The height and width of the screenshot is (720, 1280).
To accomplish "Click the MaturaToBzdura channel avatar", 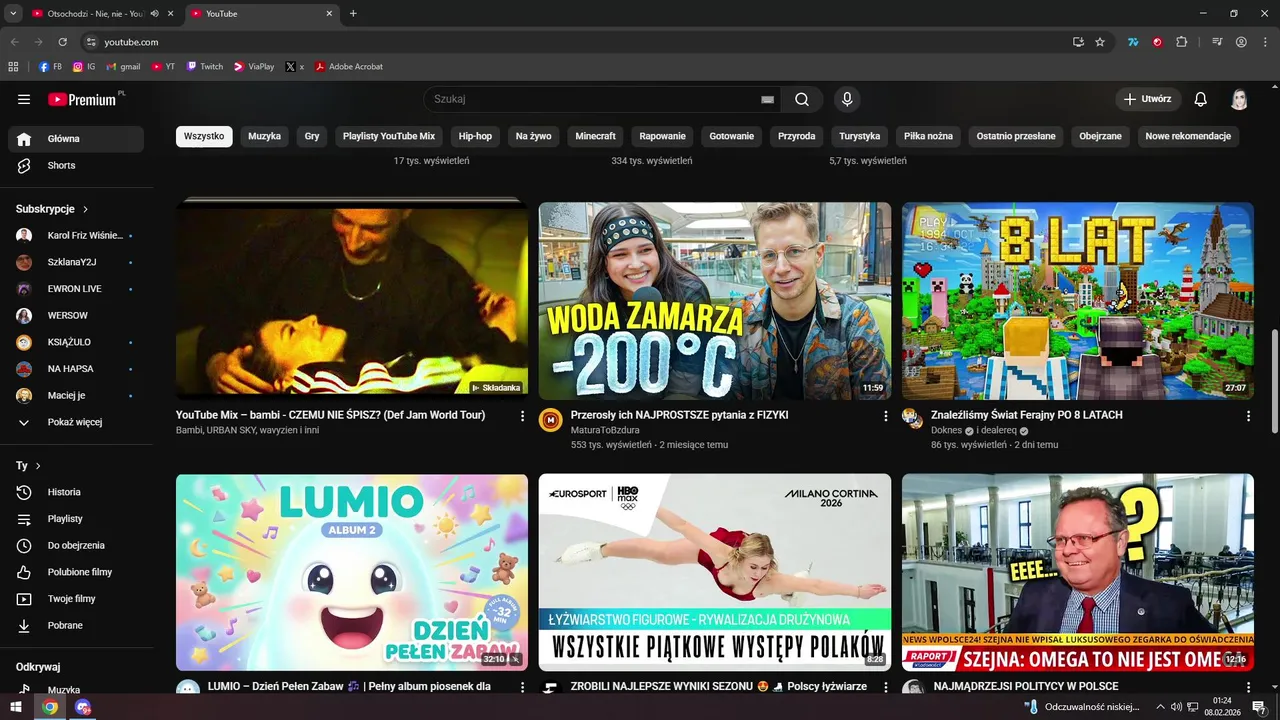I will 550,420.
